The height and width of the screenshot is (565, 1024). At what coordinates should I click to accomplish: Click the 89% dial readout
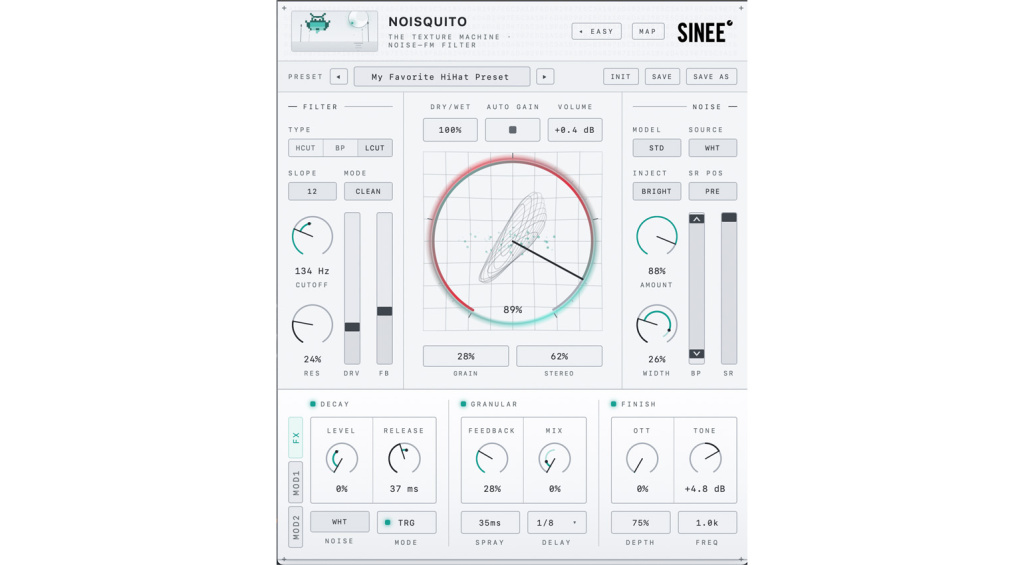tap(513, 310)
